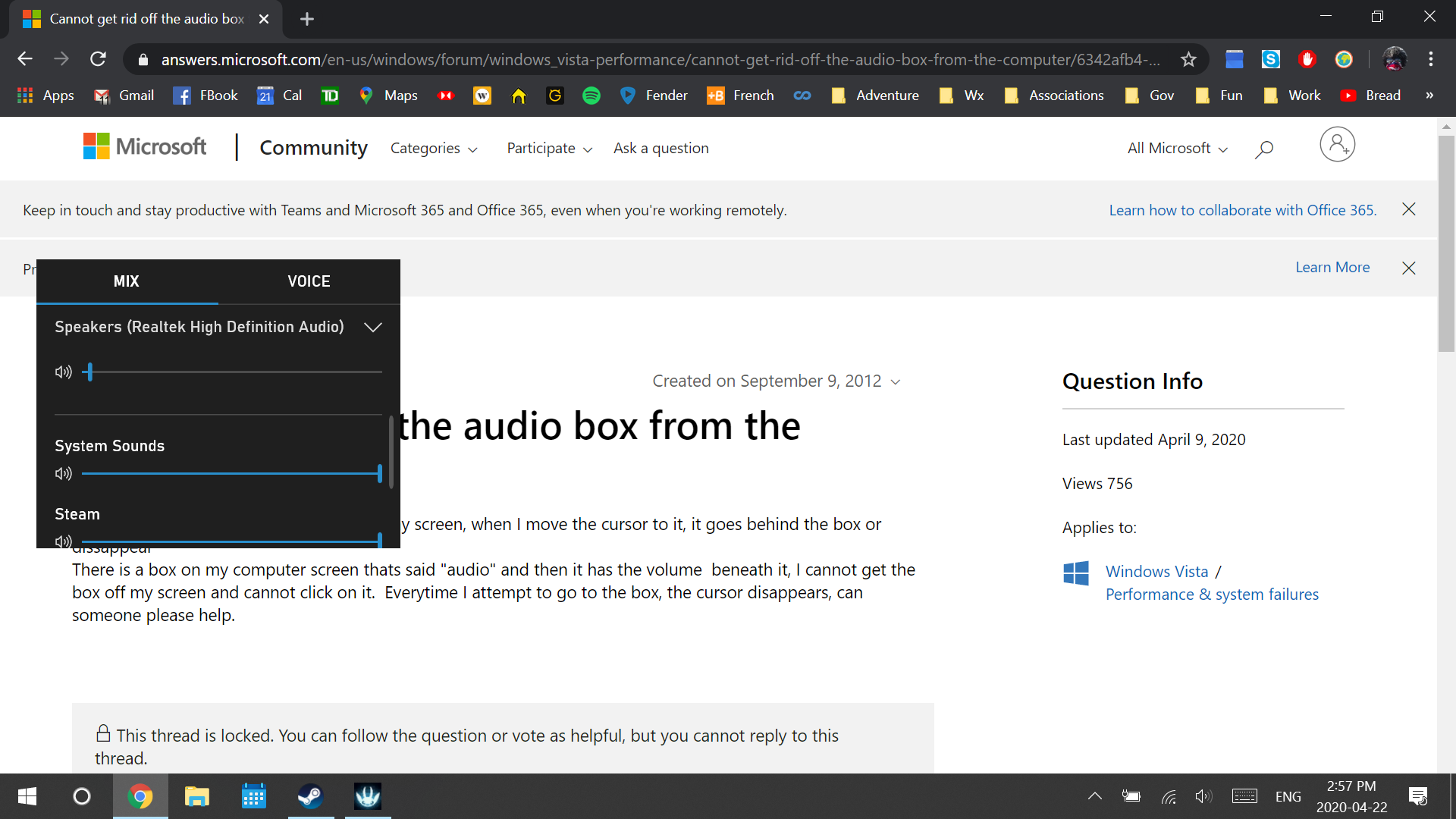Viewport: 1456px width, 819px height.
Task: Open the Maps bookmark
Action: click(x=388, y=96)
